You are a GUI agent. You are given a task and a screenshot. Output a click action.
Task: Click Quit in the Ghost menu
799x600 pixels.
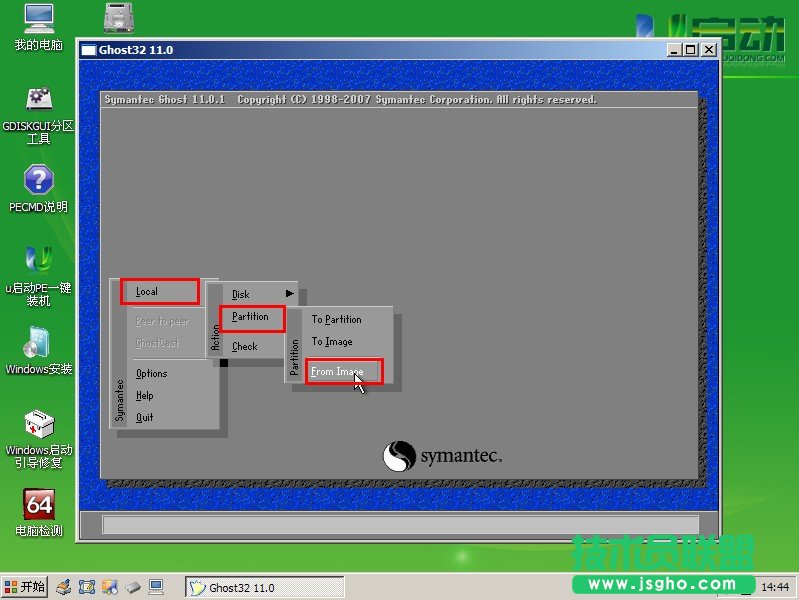tap(145, 418)
